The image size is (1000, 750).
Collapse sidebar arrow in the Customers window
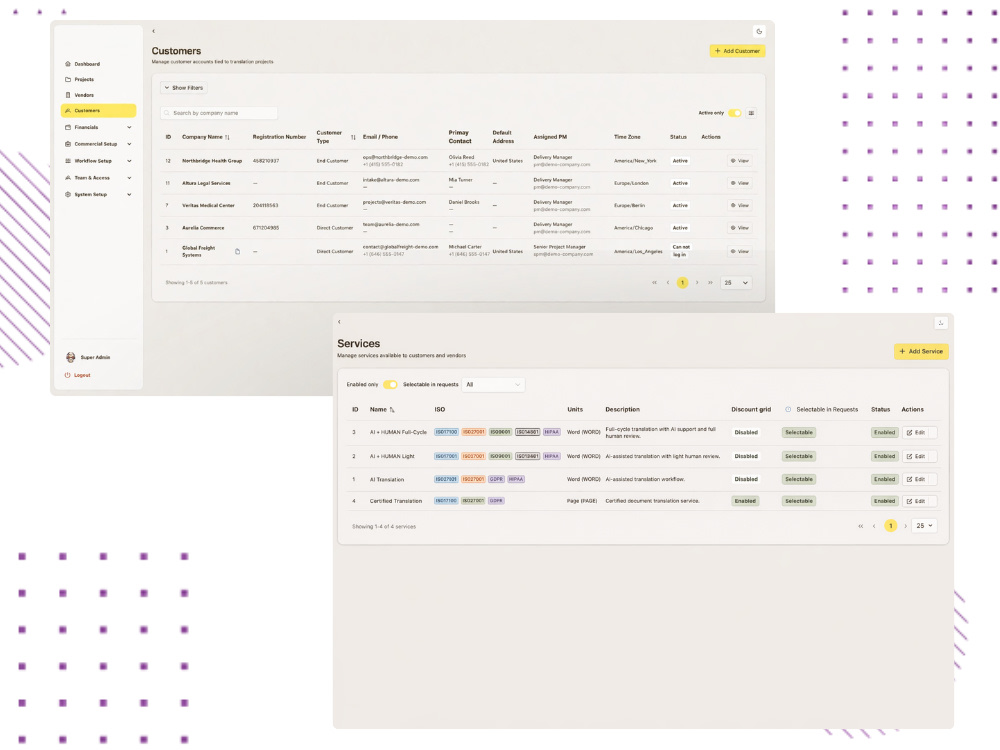click(x=154, y=31)
